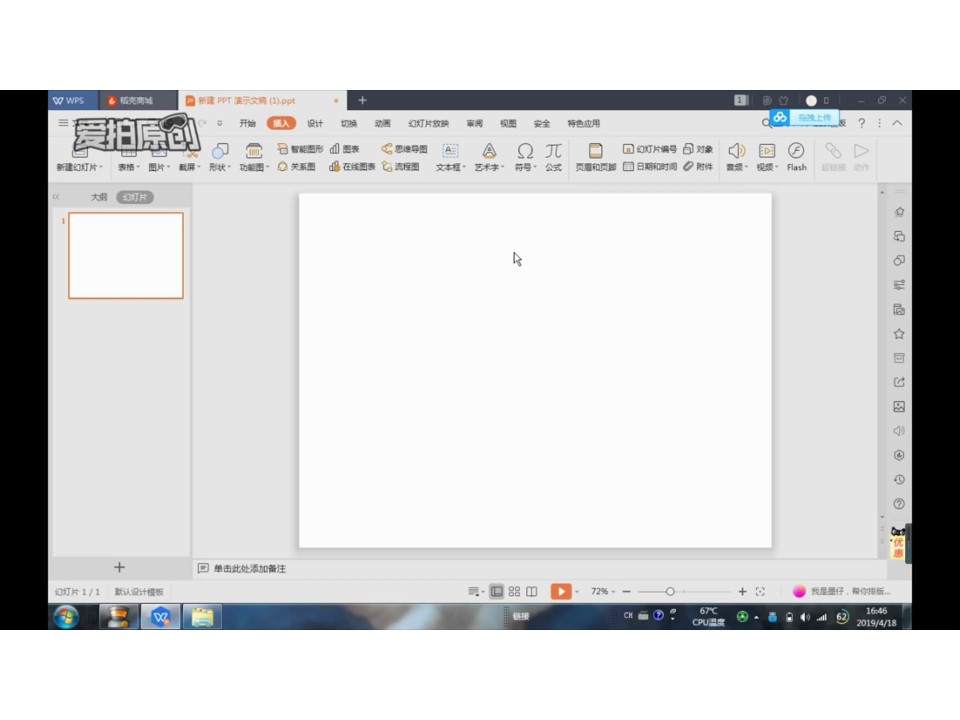Insert an 附件 attachment
This screenshot has width=960, height=720.
click(x=698, y=167)
